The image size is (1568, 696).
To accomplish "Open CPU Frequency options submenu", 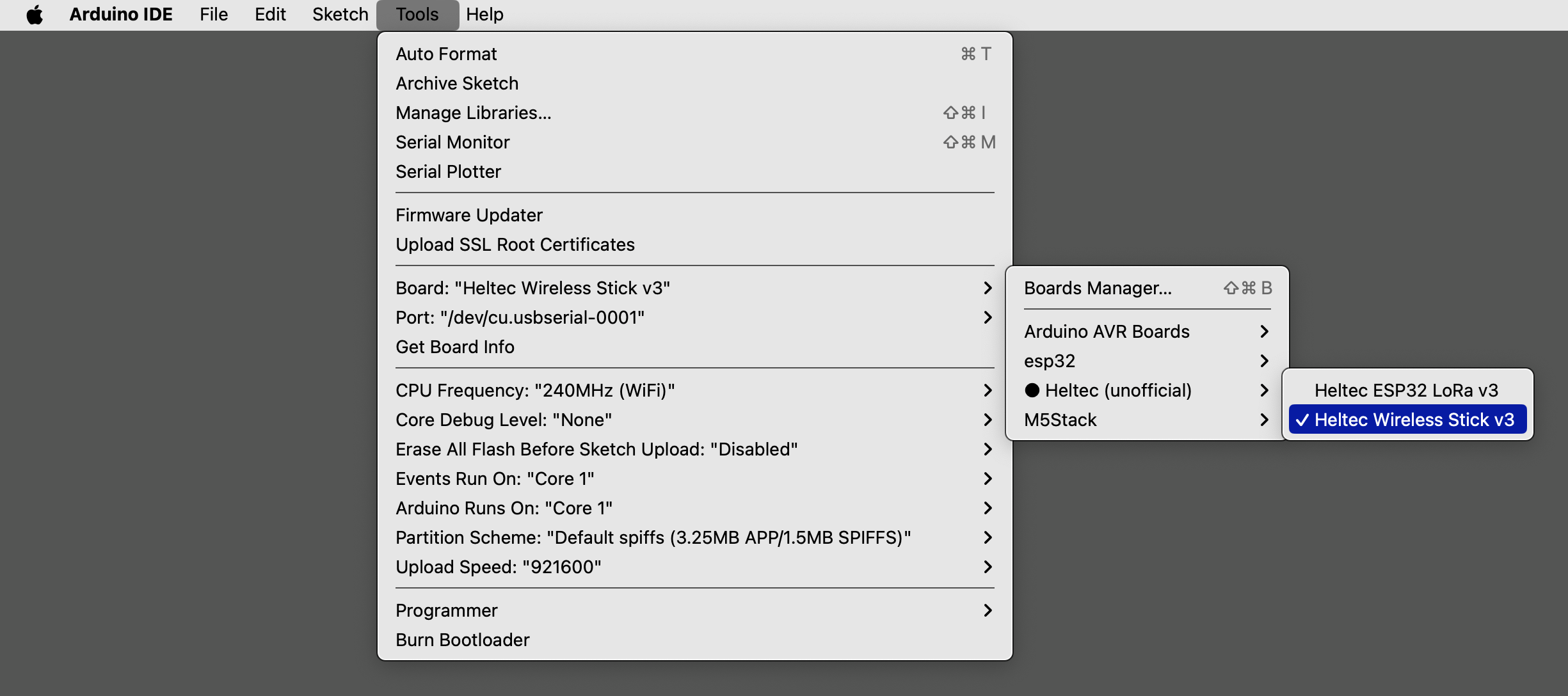I will coord(534,390).
